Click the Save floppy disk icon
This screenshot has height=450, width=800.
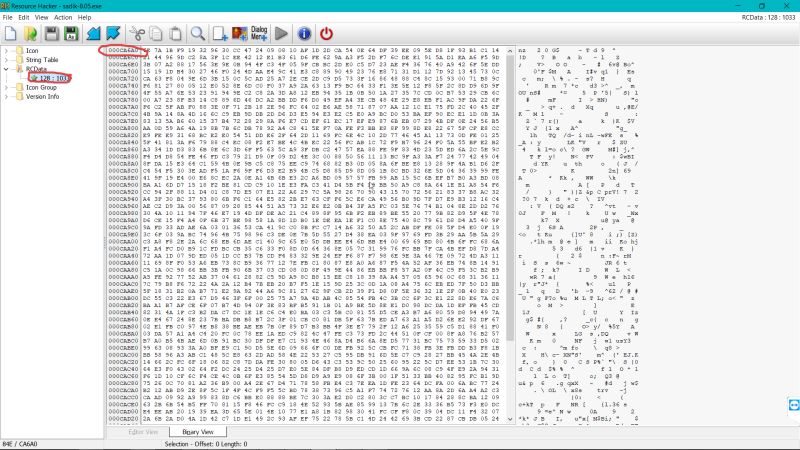(52, 34)
